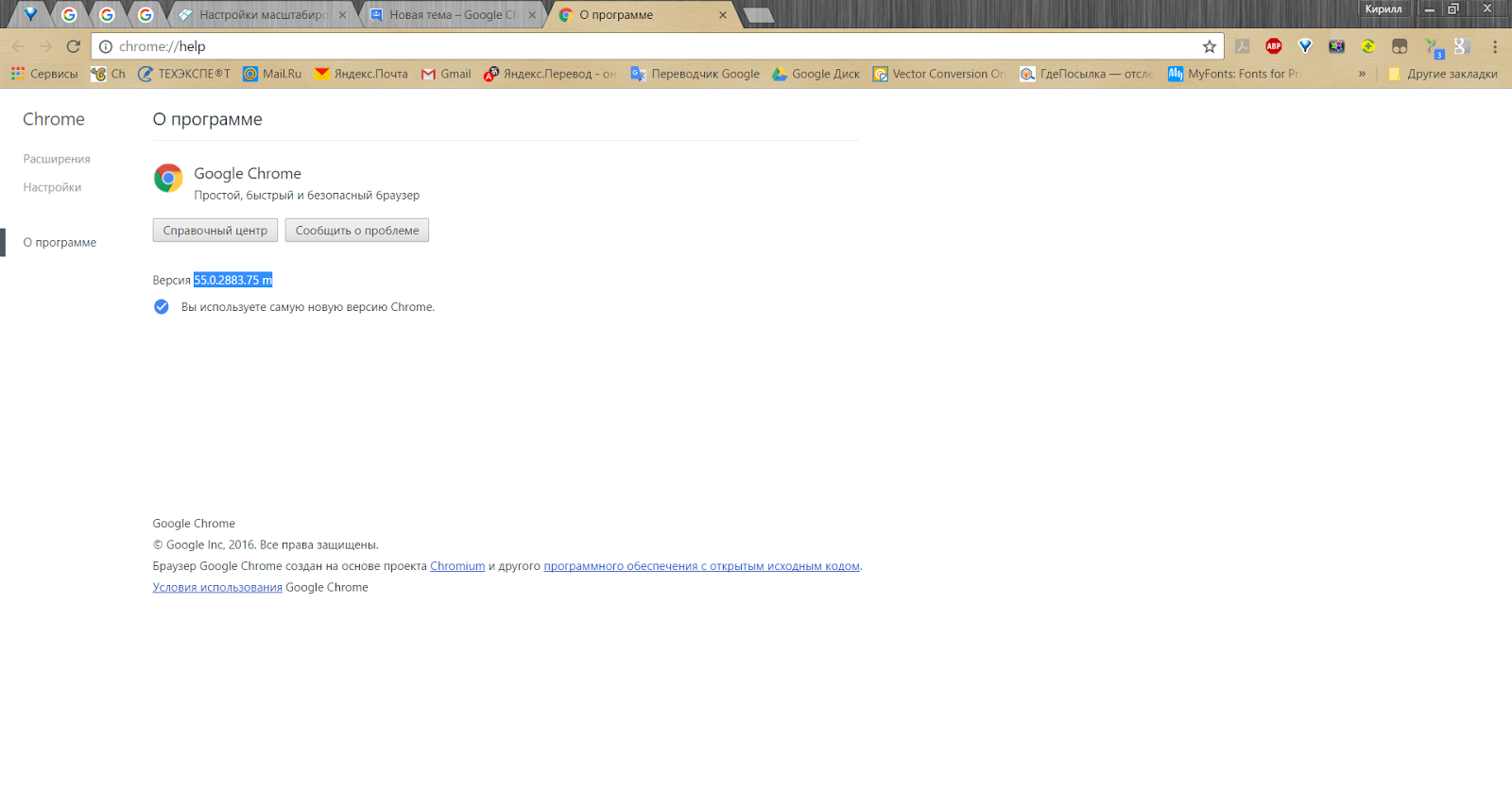Open the colorful screen-capture extension icon
The width and height of the screenshot is (1512, 811).
pos(1336,46)
